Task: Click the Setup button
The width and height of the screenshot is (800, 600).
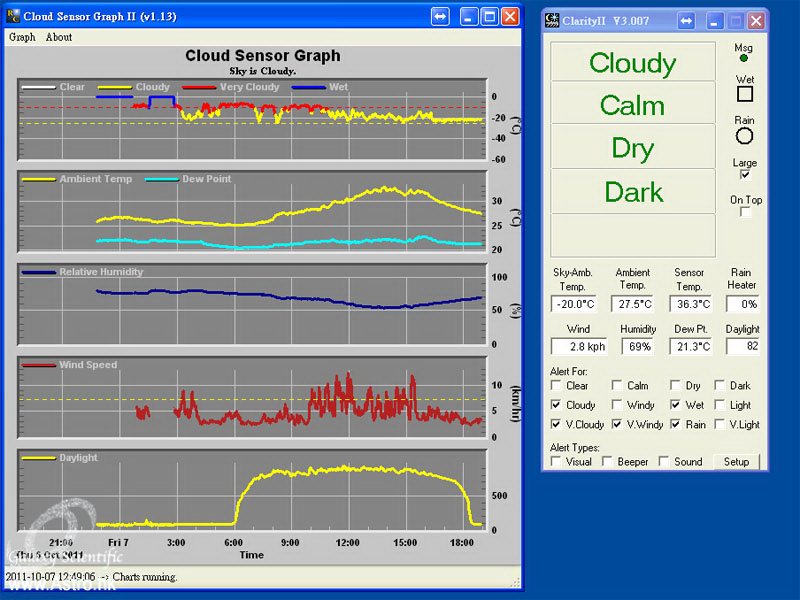Action: (736, 461)
